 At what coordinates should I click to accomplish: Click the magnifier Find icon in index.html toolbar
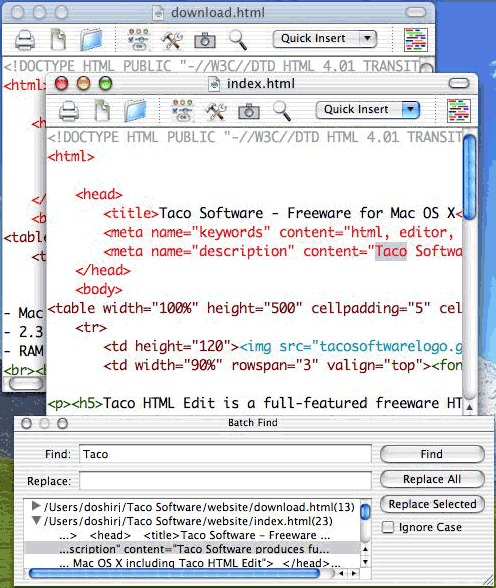[282, 111]
